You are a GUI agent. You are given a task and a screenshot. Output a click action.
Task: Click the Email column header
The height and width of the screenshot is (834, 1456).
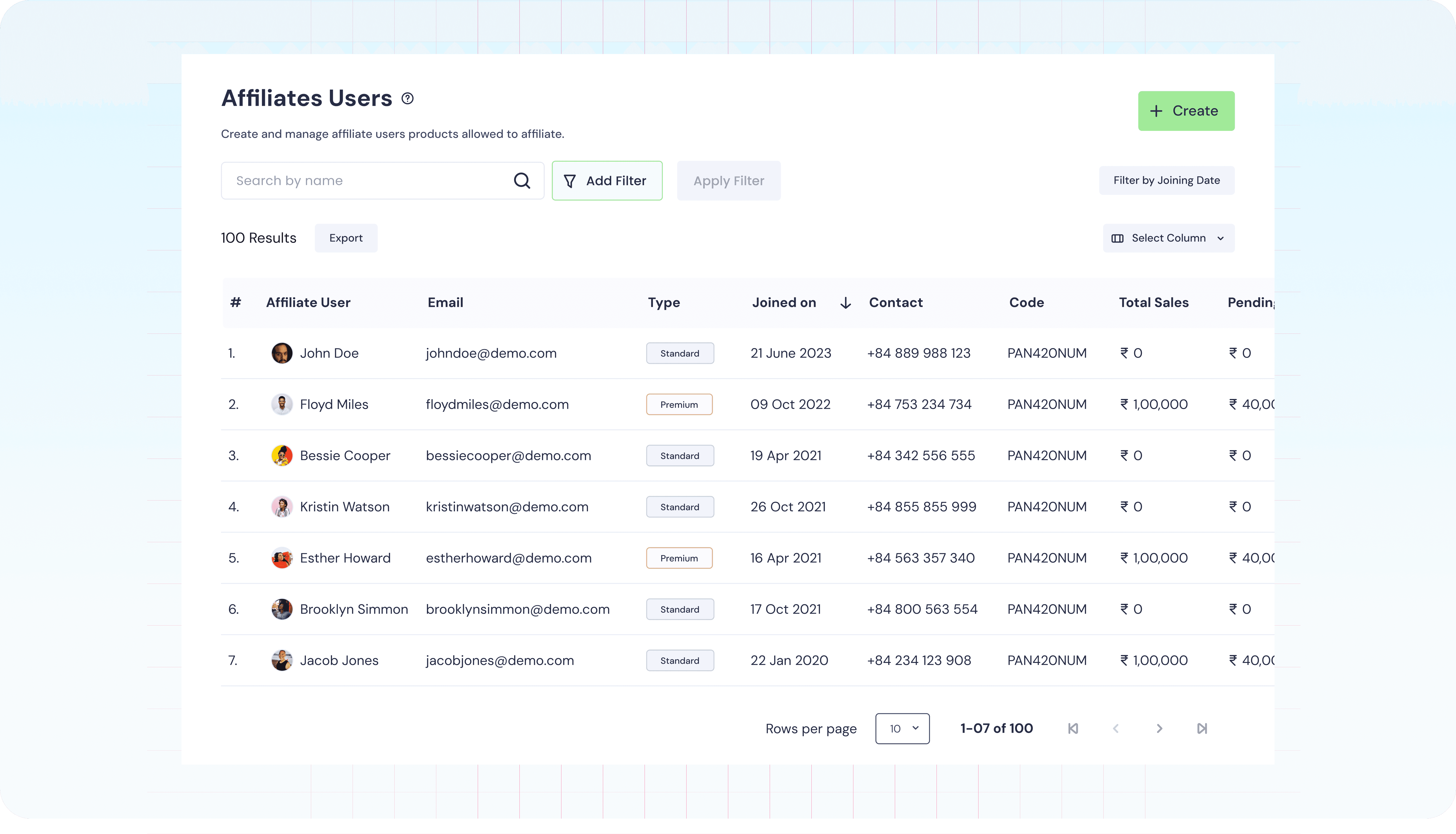(445, 303)
